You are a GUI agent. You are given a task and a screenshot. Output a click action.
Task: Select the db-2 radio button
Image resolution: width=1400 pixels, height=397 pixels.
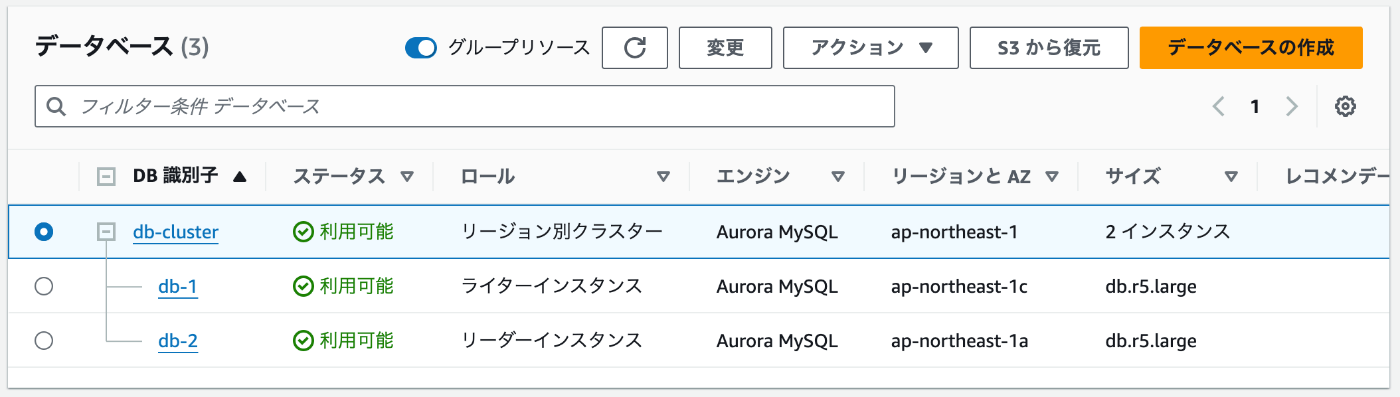click(43, 341)
